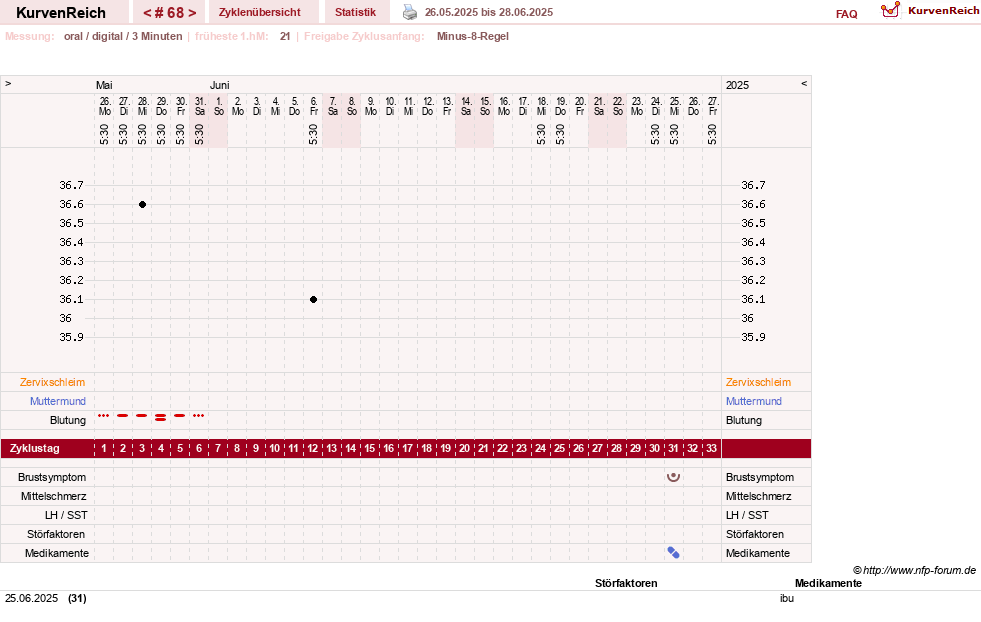Select cycle day 21 in the Zyklustag bar

(x=483, y=449)
